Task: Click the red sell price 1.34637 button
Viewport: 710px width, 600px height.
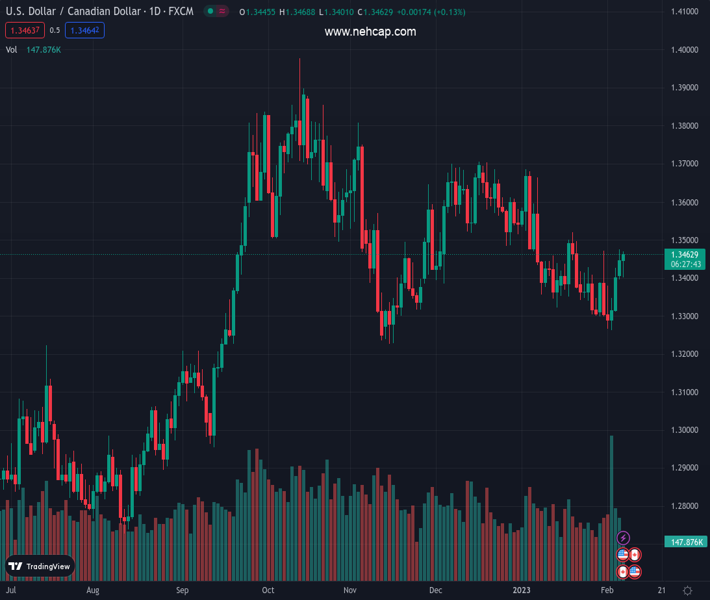Action: [24, 31]
